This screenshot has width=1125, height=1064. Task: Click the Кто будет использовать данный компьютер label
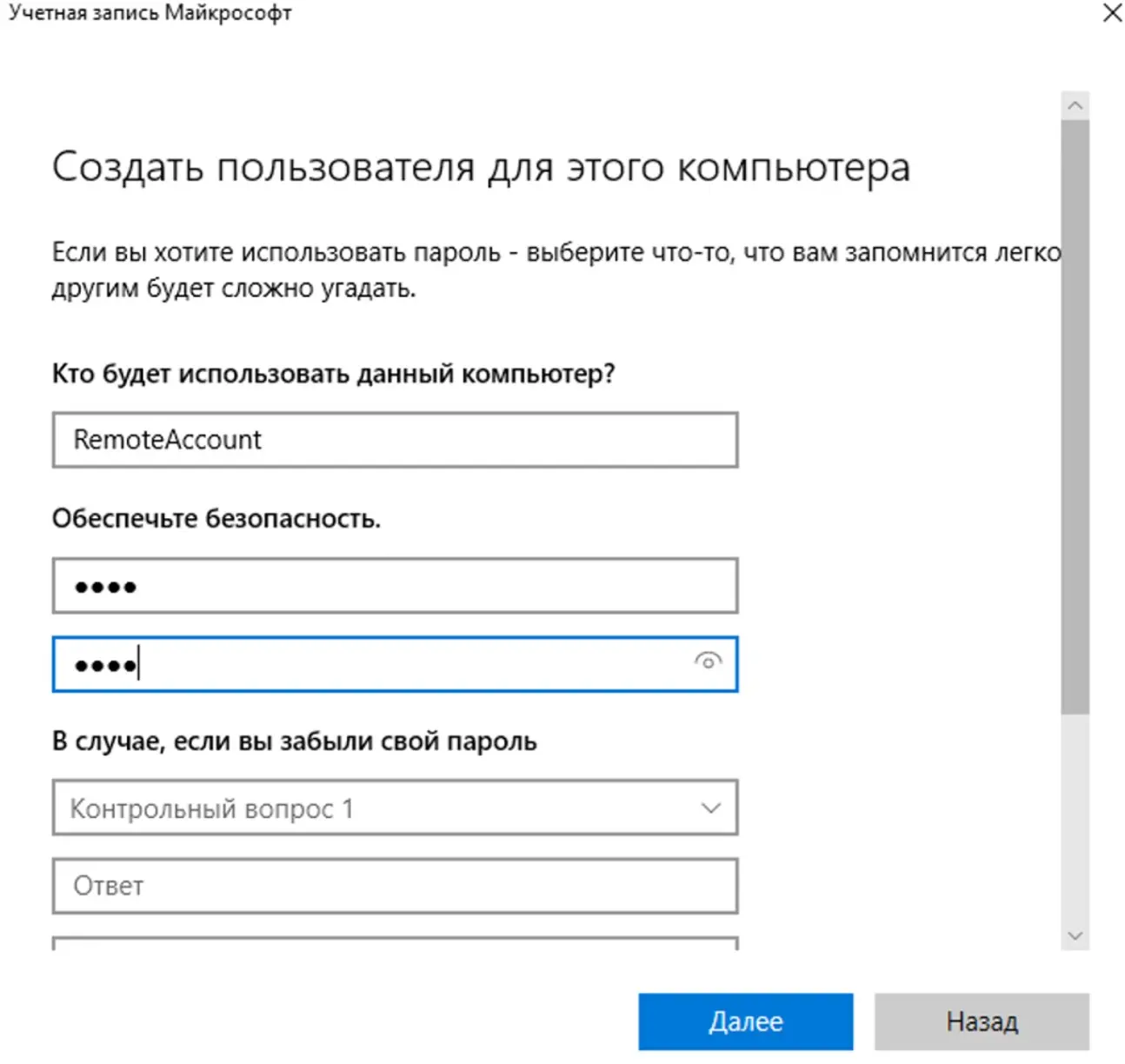point(333,374)
